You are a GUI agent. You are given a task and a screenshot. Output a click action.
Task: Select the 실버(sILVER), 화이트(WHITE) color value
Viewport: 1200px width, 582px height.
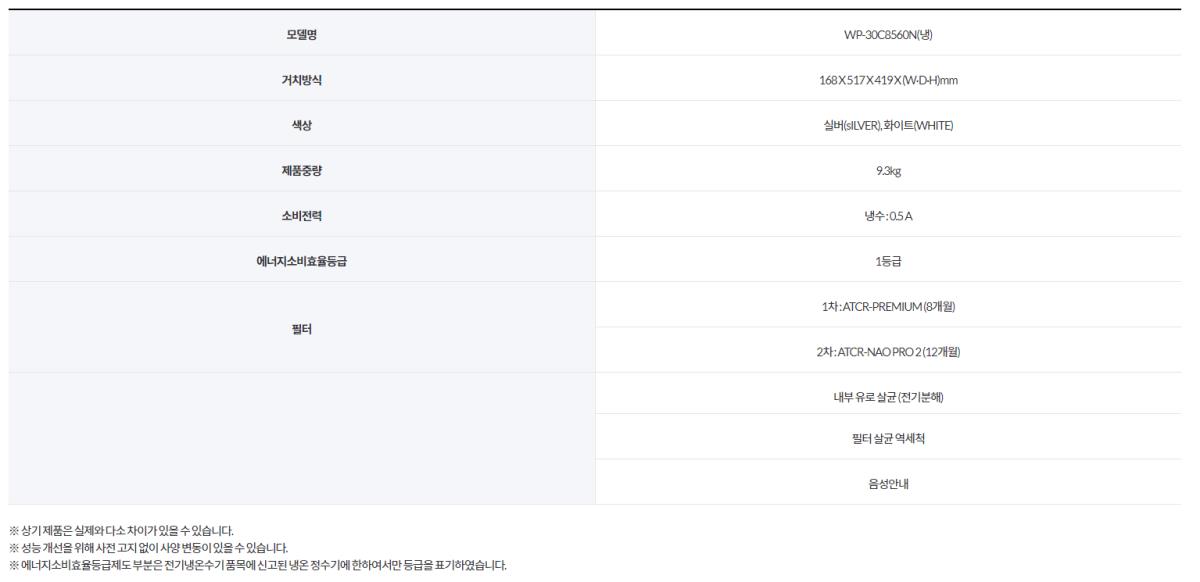click(888, 126)
